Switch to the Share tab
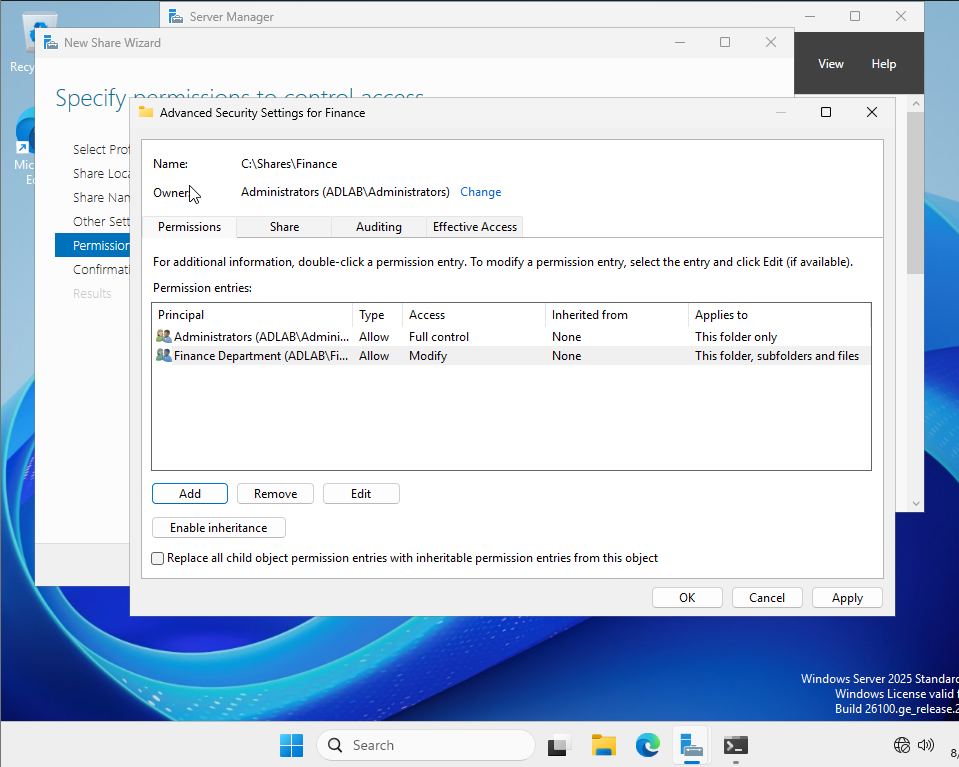Viewport: 959px width, 767px height. coord(284,227)
